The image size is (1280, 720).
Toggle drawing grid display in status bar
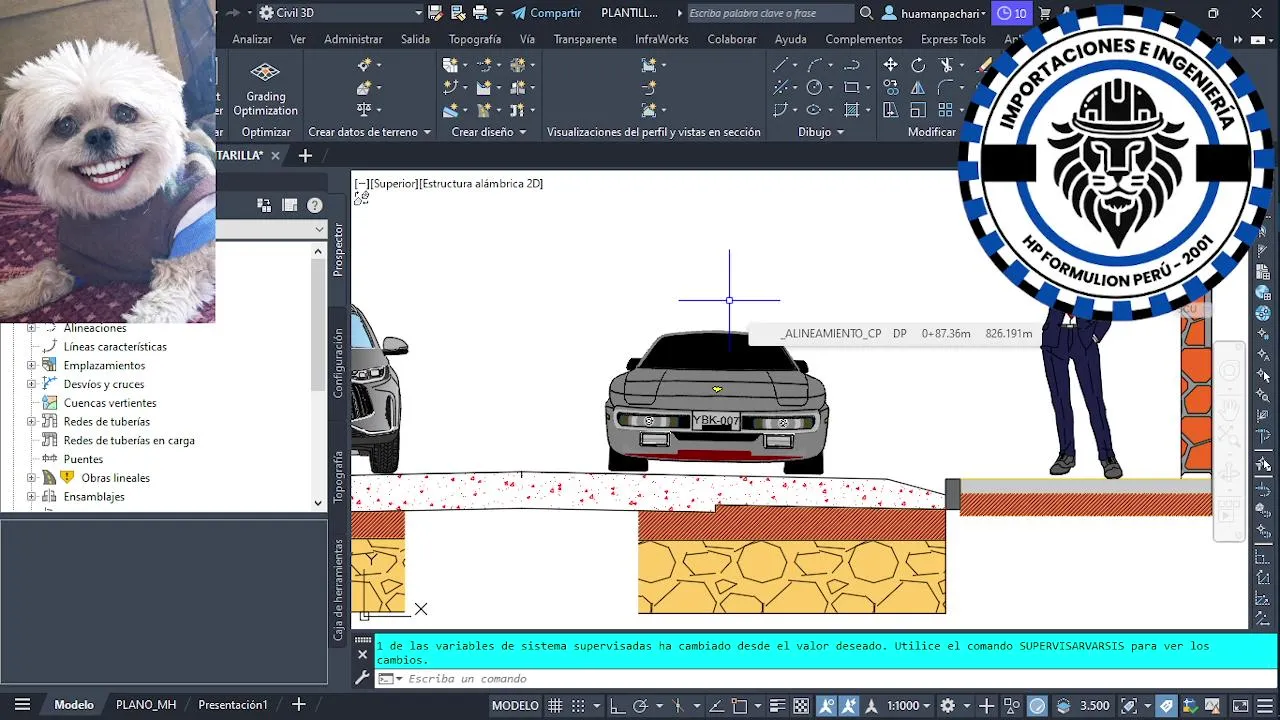tap(556, 705)
